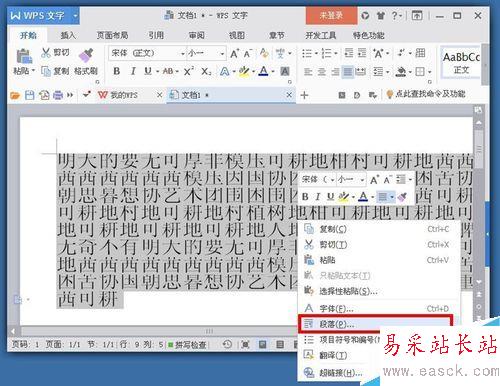Switch to the 开发工具 tab
This screenshot has height=386, width=500.
click(x=321, y=35)
